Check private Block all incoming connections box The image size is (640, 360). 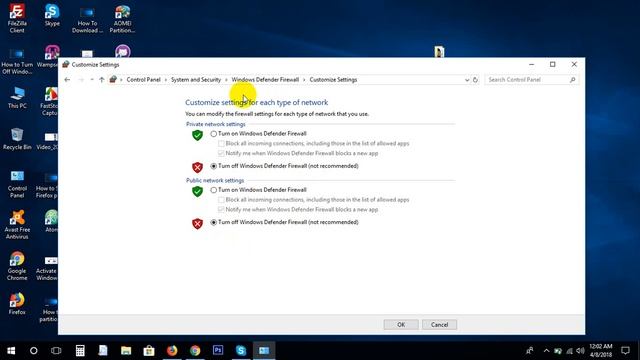coord(221,144)
